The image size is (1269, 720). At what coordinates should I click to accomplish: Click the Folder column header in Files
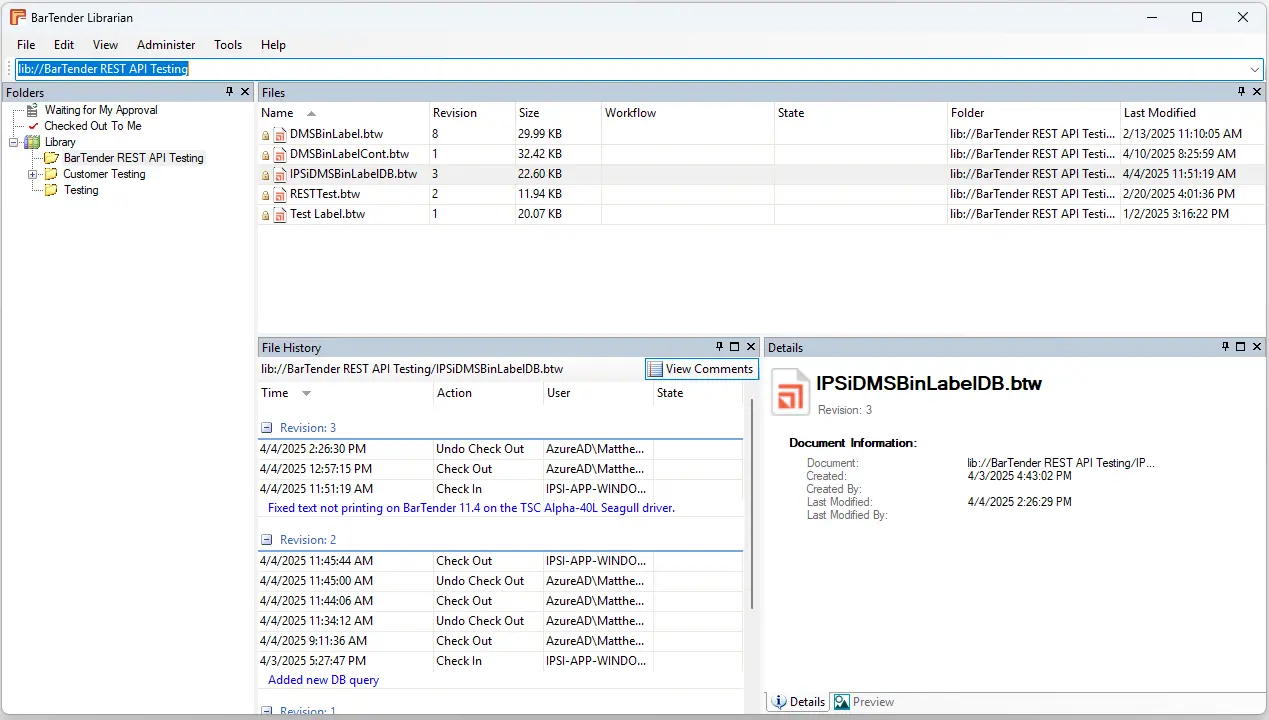point(1033,113)
